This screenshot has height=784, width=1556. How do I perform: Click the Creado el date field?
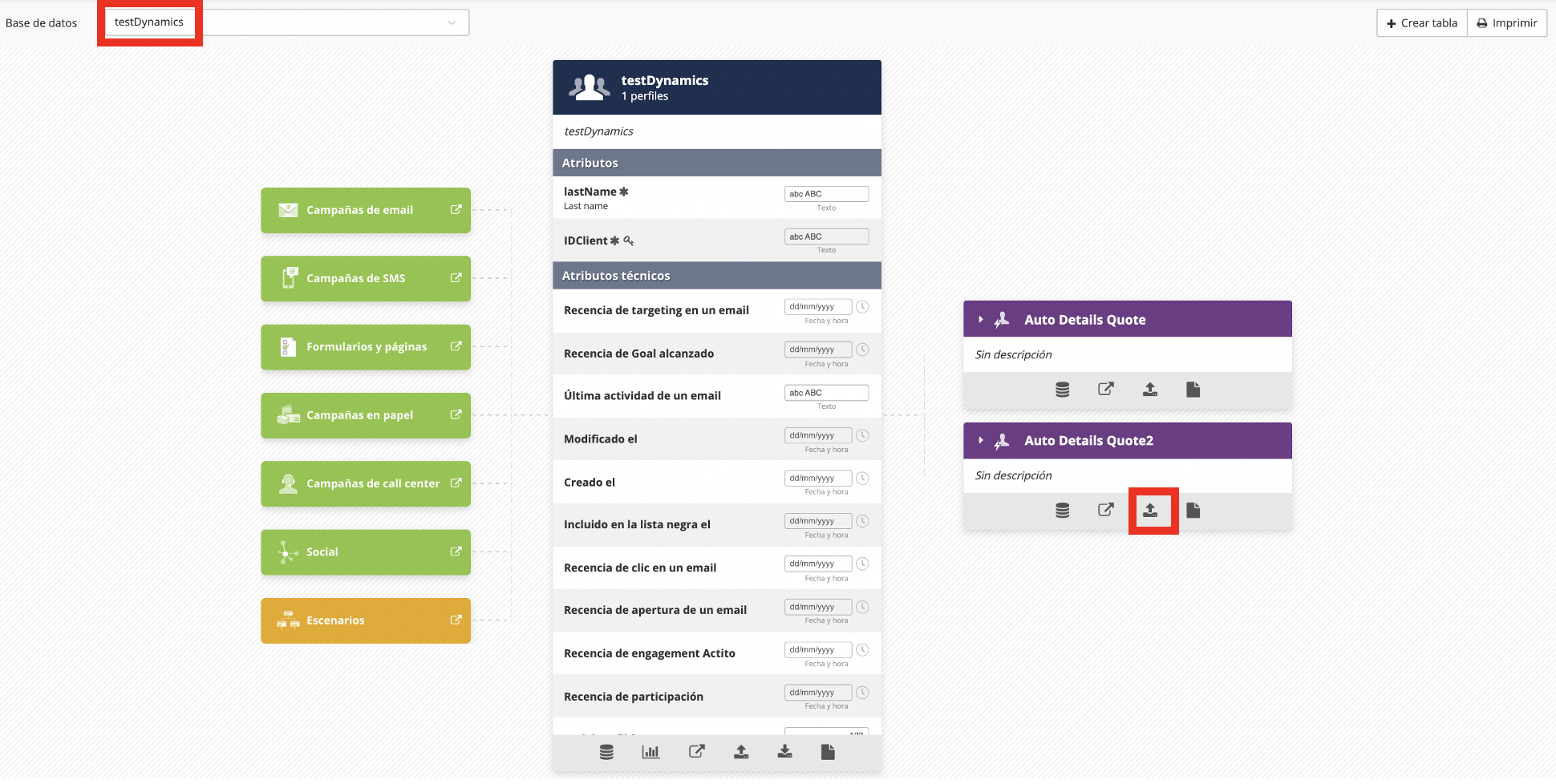(x=818, y=479)
